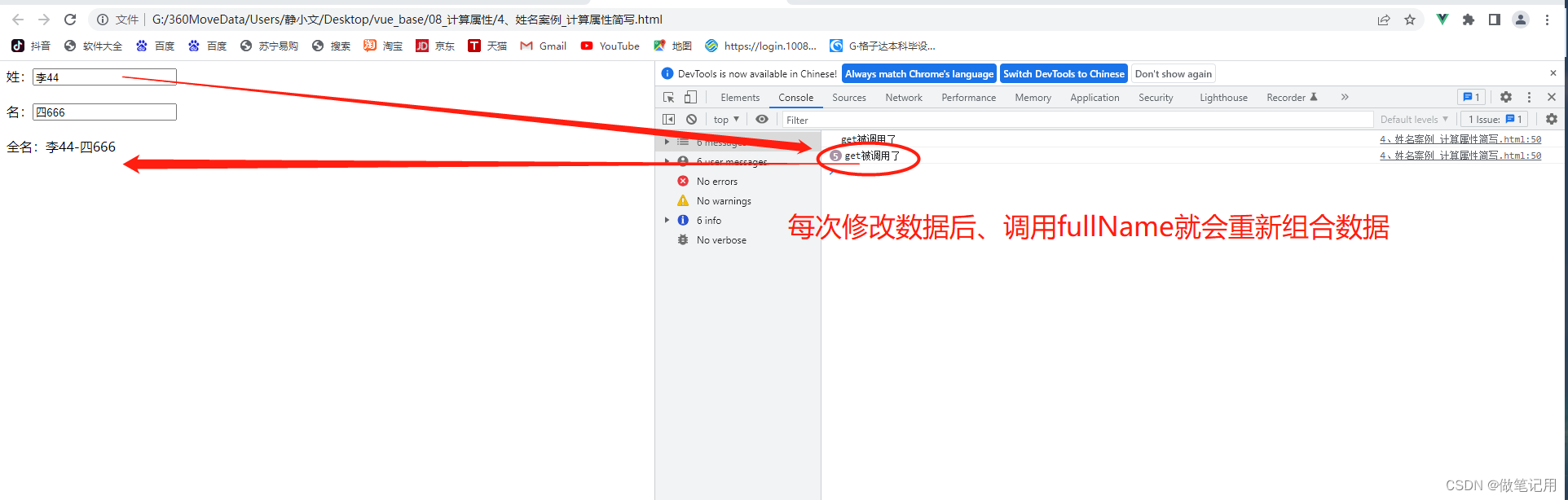Click Switch DevTools to Chinese button
The height and width of the screenshot is (500, 1568).
(1064, 73)
